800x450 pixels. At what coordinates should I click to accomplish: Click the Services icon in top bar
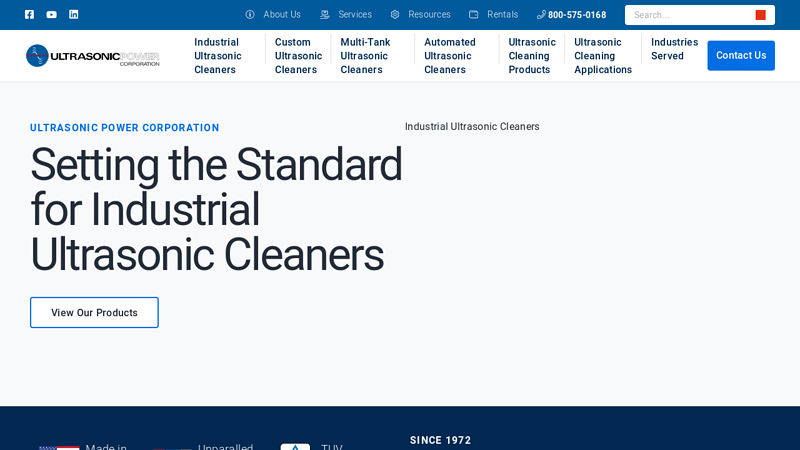(x=324, y=15)
